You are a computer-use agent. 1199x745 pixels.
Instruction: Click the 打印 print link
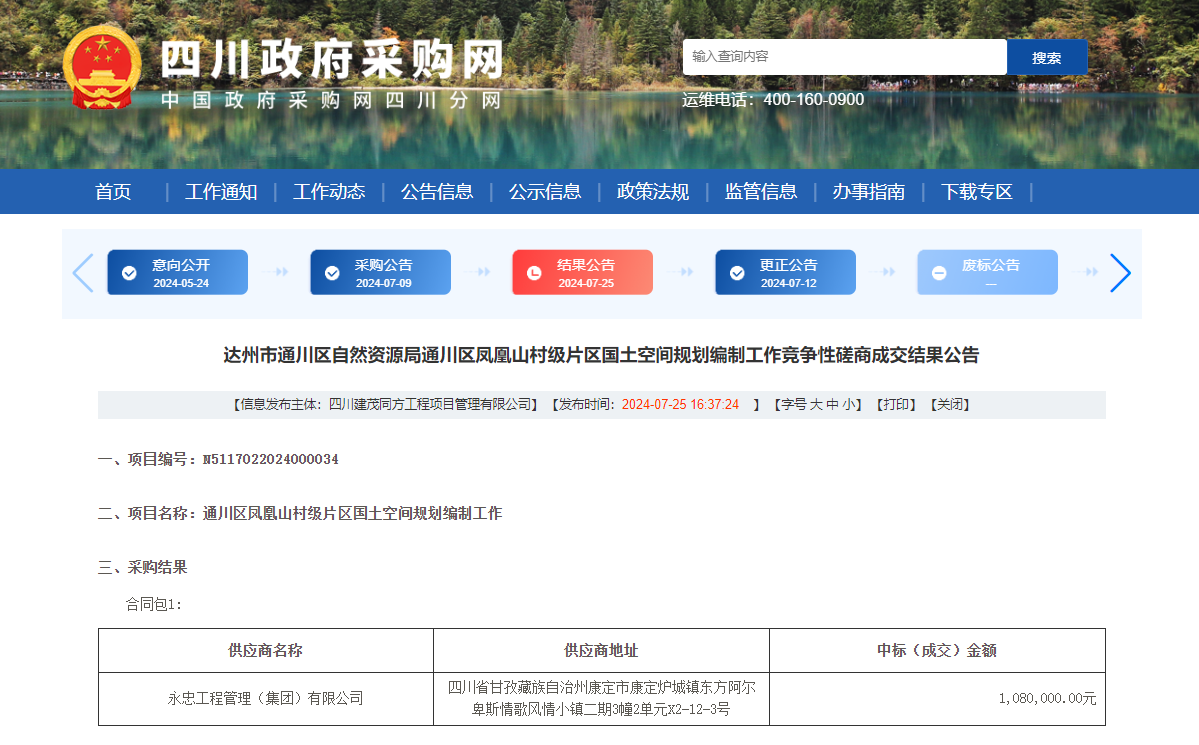[x=895, y=405]
